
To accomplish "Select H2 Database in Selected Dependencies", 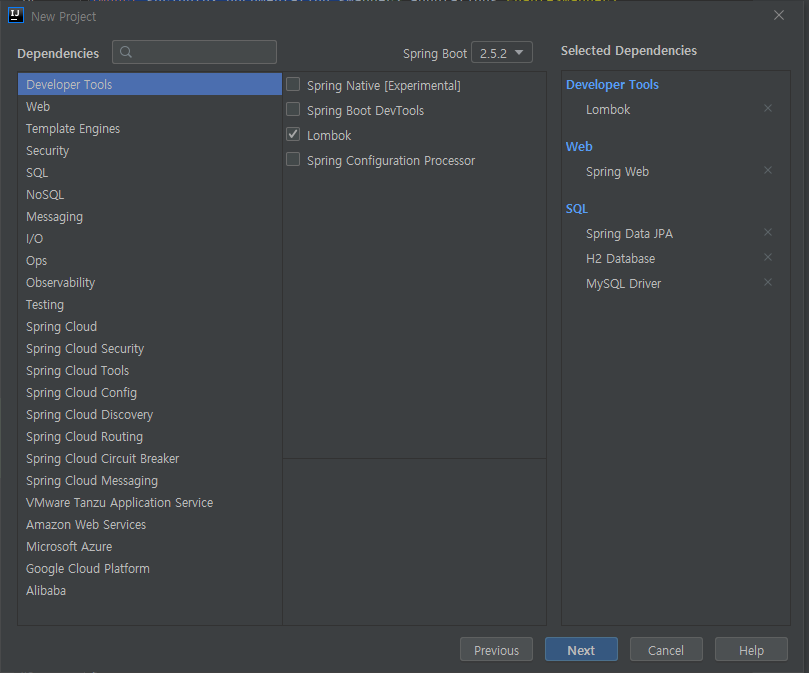I will click(x=620, y=259).
